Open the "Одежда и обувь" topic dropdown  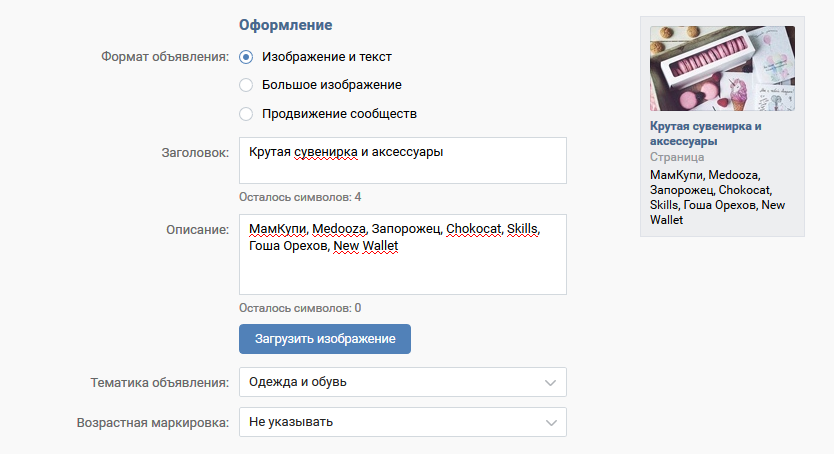pyautogui.click(x=402, y=382)
